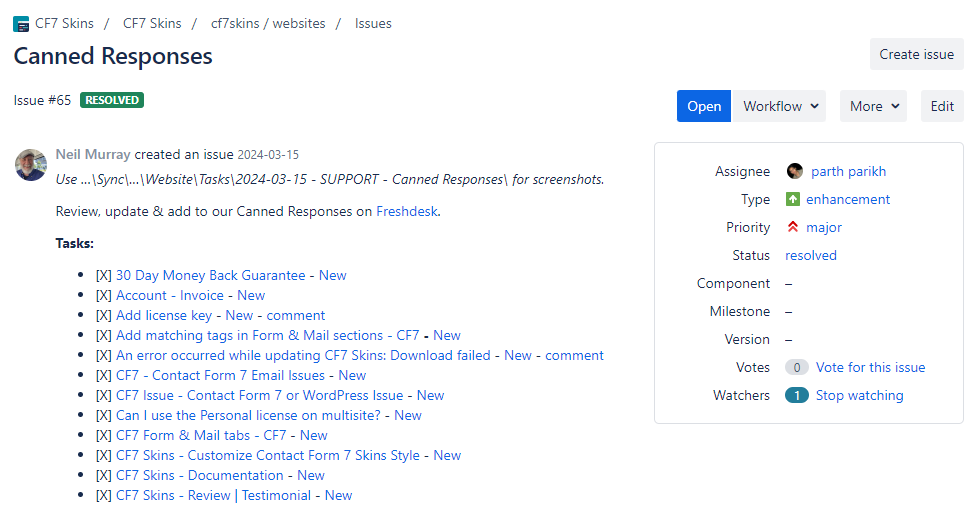Toggle Stop watching this issue

point(859,395)
